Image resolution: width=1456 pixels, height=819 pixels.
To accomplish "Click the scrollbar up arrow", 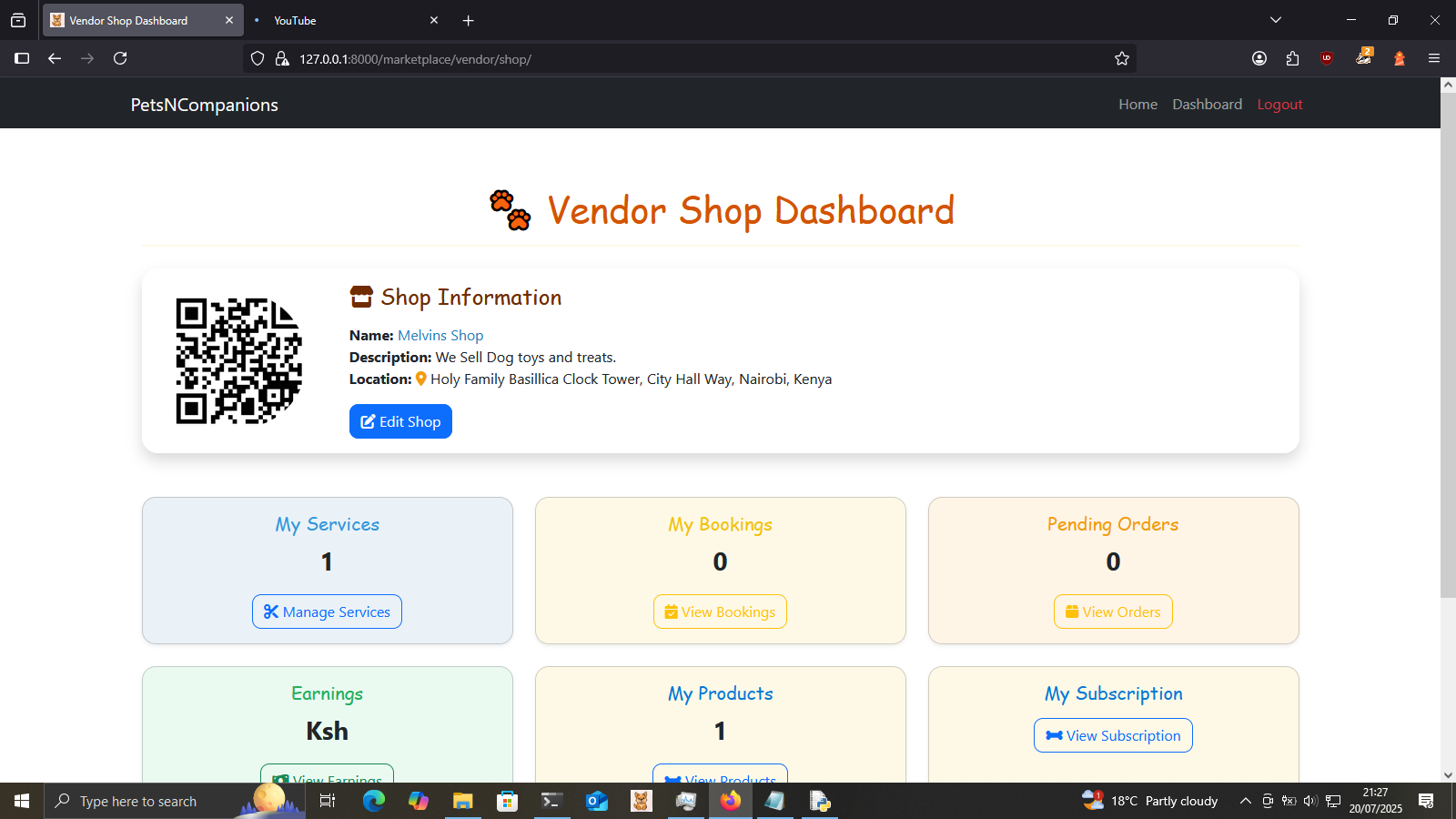I will (1448, 85).
